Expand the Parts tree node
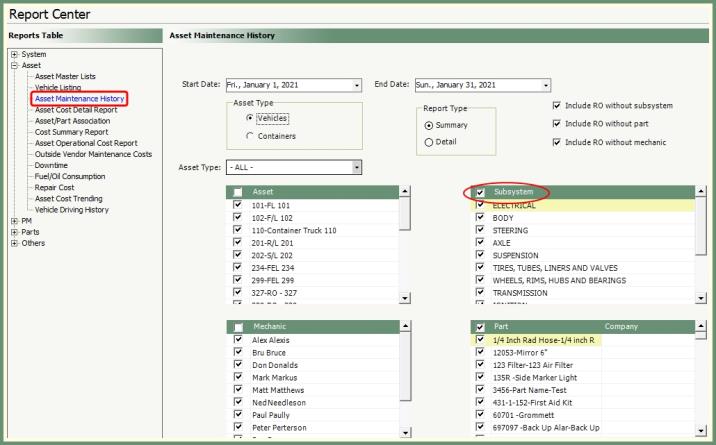The image size is (716, 445). (14, 232)
